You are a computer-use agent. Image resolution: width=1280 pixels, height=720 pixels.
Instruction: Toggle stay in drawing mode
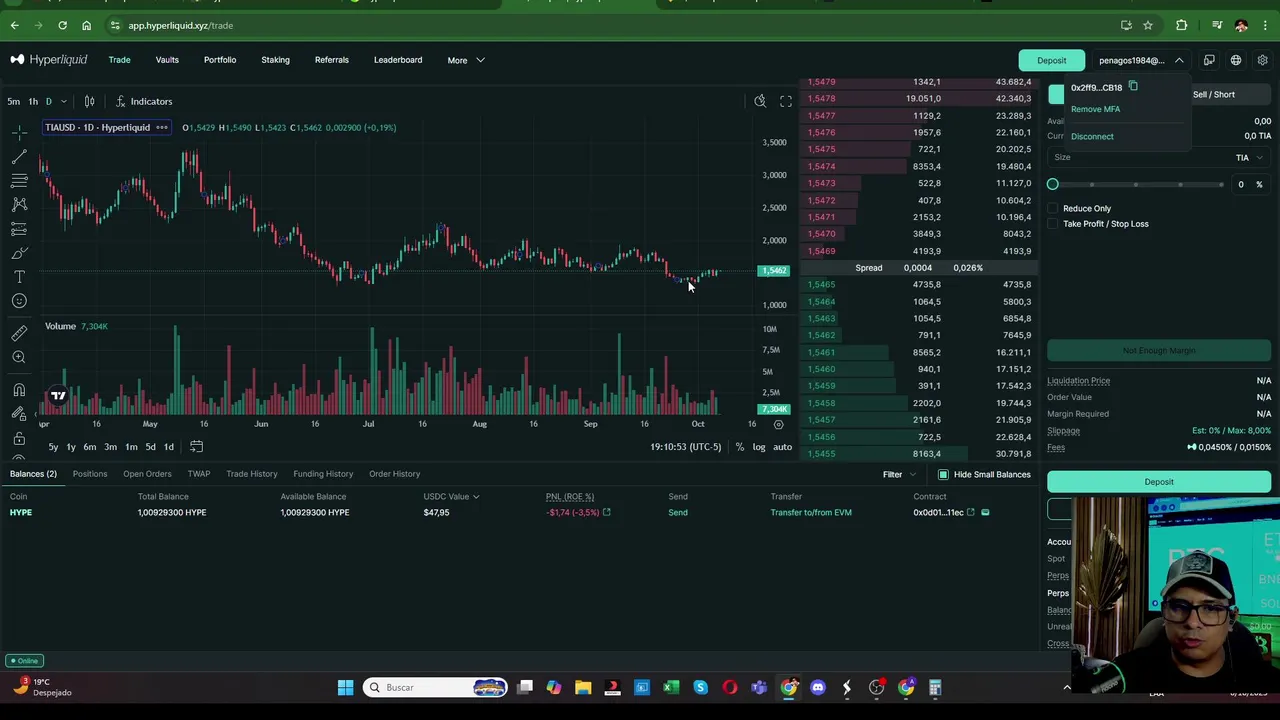coord(19,414)
